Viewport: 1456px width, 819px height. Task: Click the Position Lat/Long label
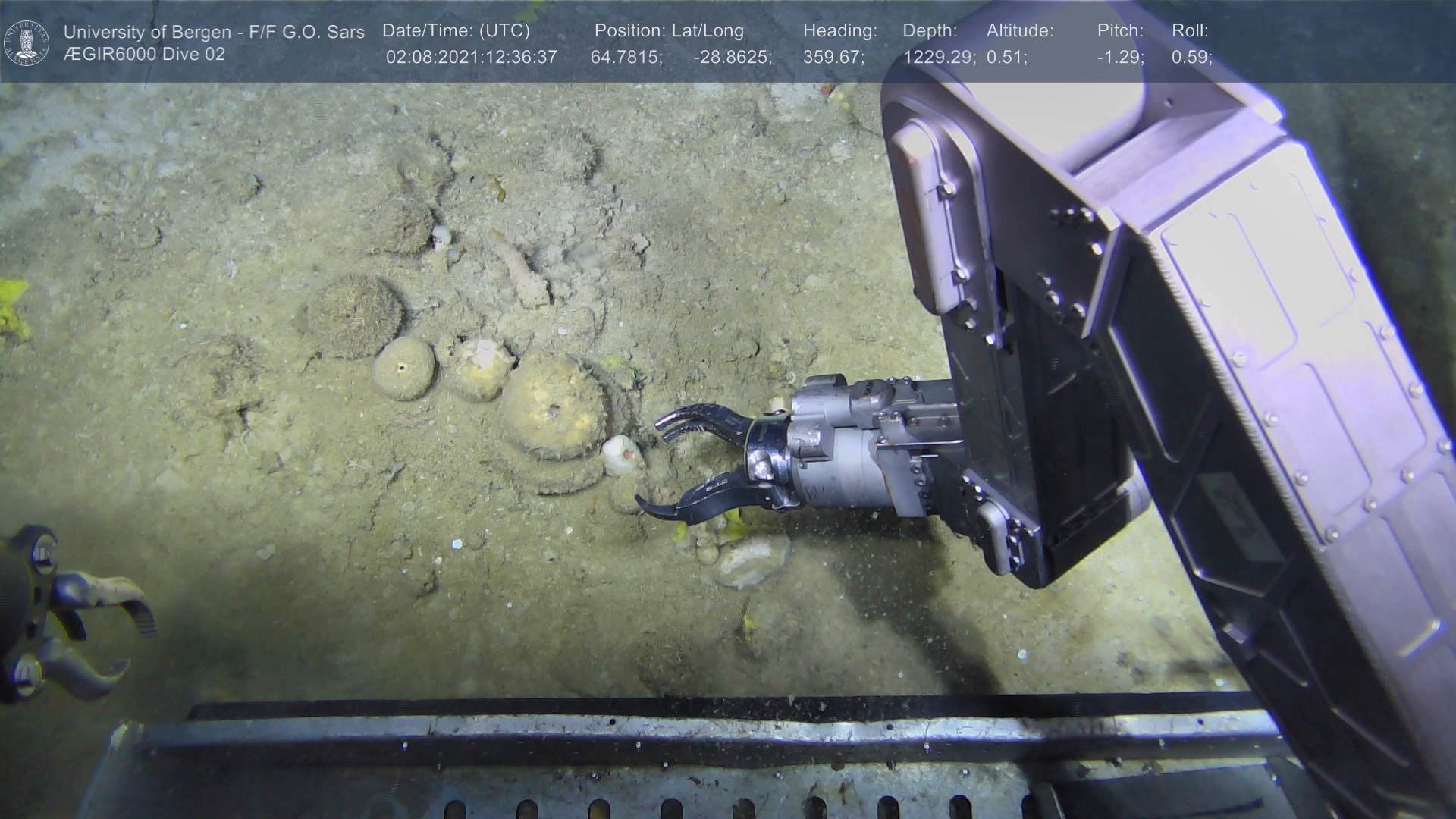point(669,31)
